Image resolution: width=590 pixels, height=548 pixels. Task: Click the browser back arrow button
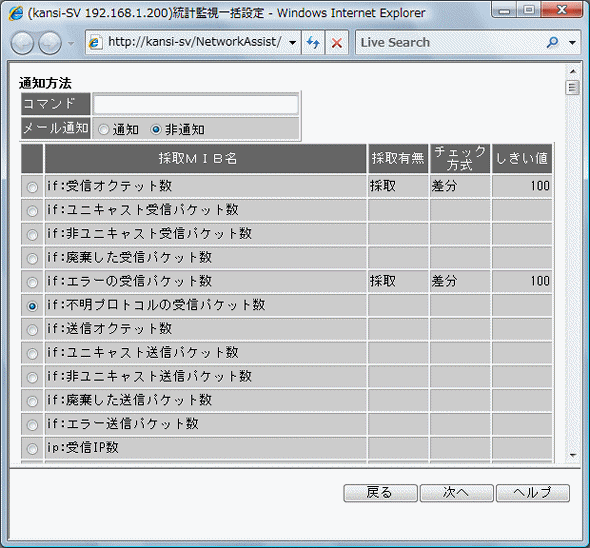pos(22,43)
